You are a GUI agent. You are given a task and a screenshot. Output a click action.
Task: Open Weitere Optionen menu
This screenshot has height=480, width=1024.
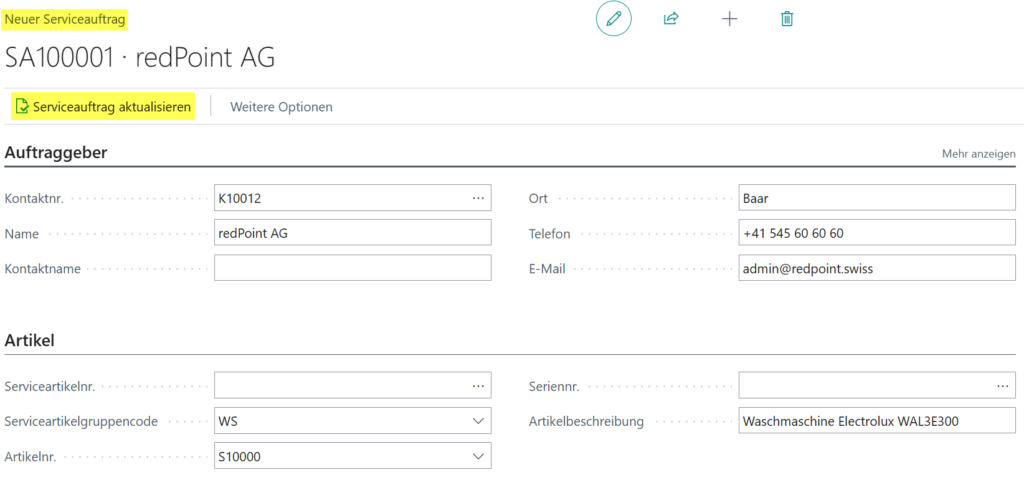click(281, 107)
